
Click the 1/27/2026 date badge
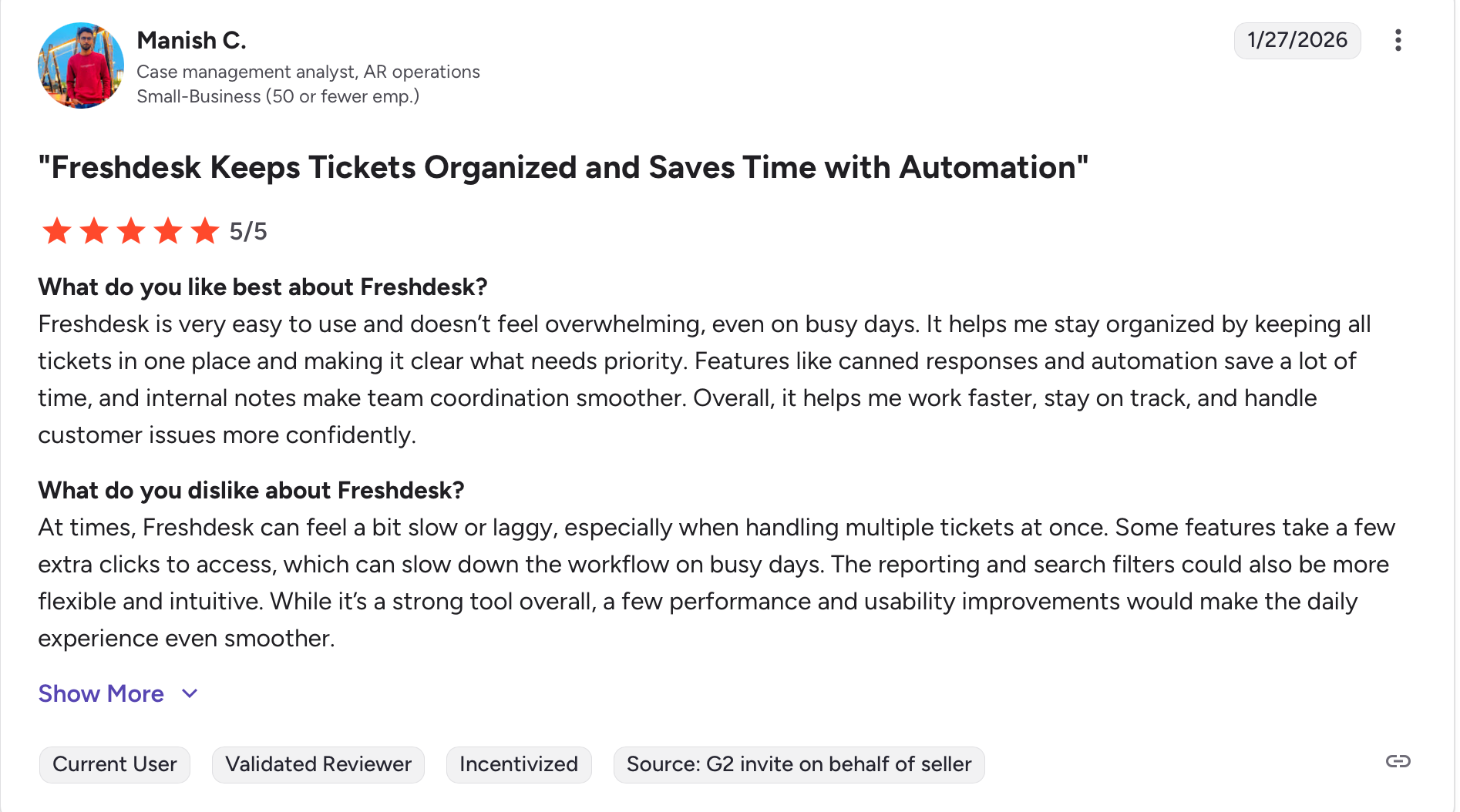click(1297, 40)
